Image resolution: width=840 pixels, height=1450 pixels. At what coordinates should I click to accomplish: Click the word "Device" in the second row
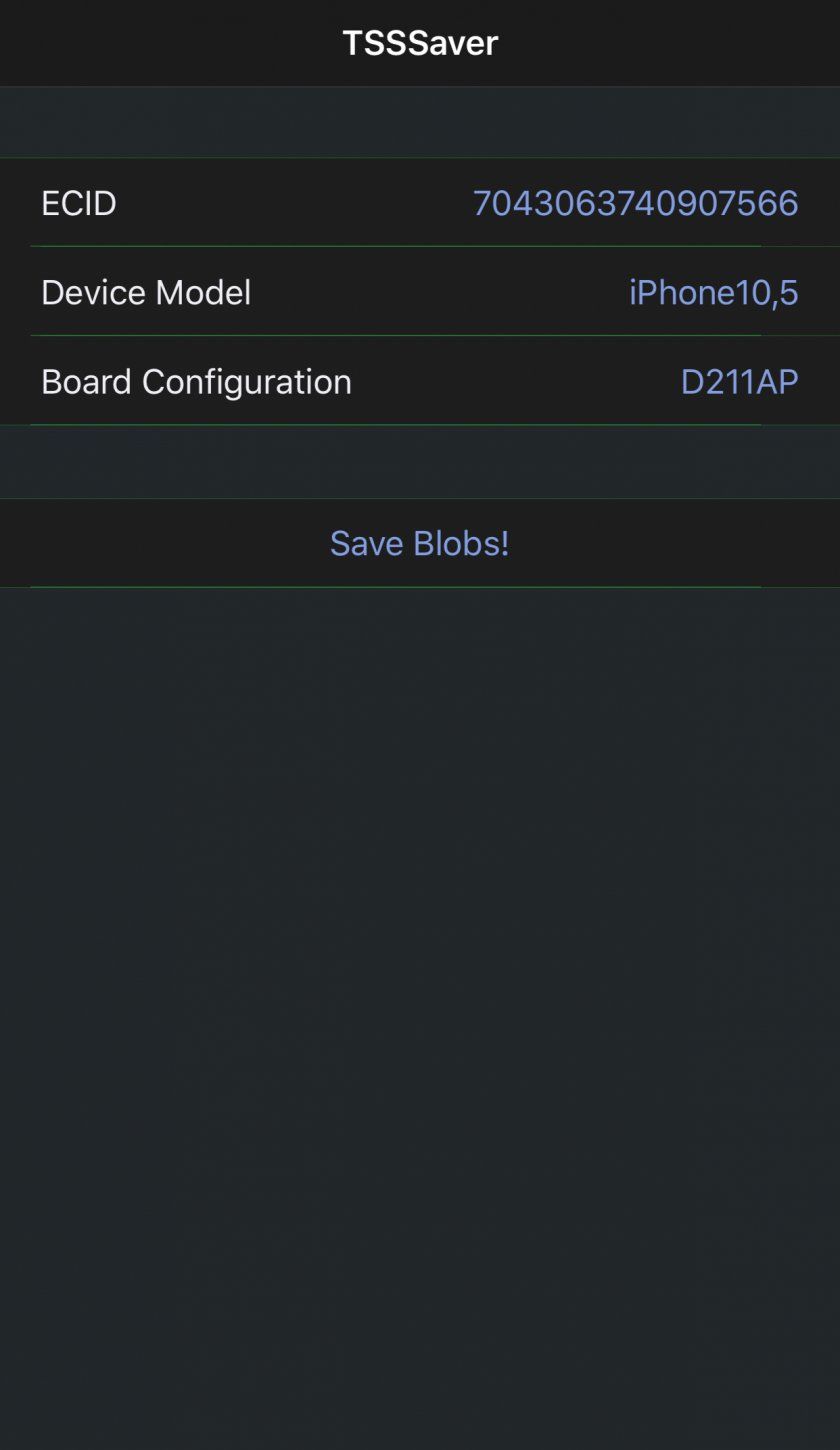tap(96, 292)
